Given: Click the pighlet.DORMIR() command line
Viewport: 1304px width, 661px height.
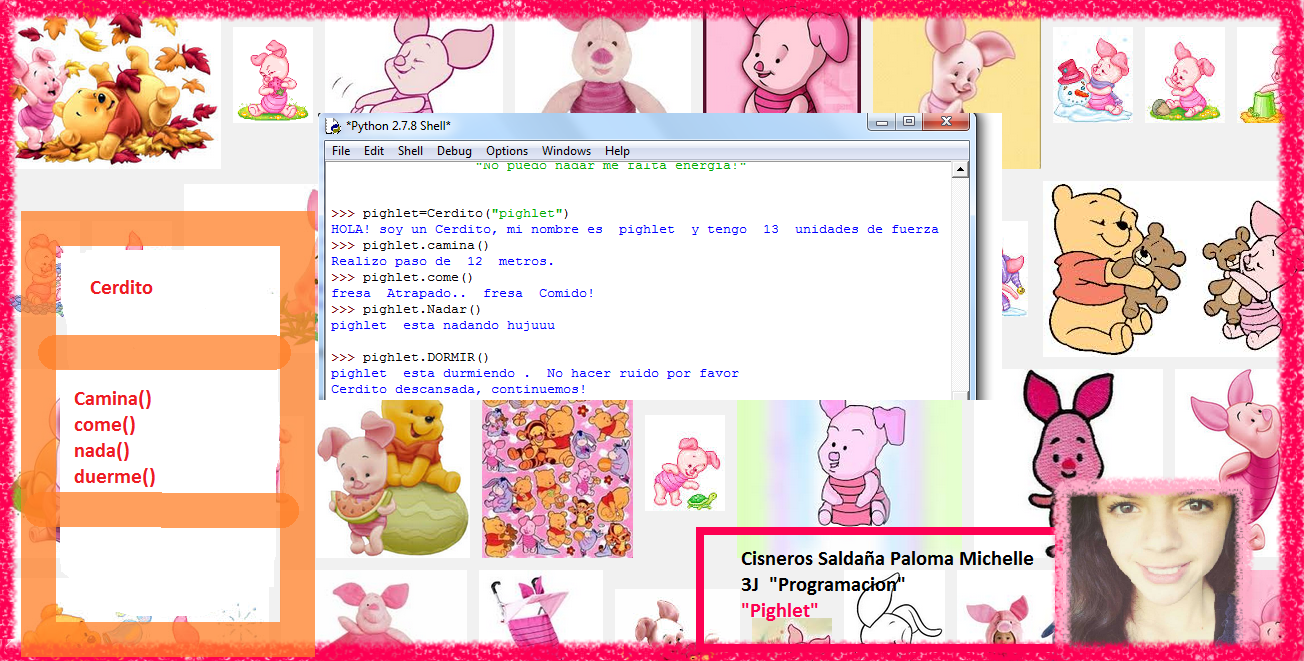Looking at the screenshot, I should (x=410, y=357).
